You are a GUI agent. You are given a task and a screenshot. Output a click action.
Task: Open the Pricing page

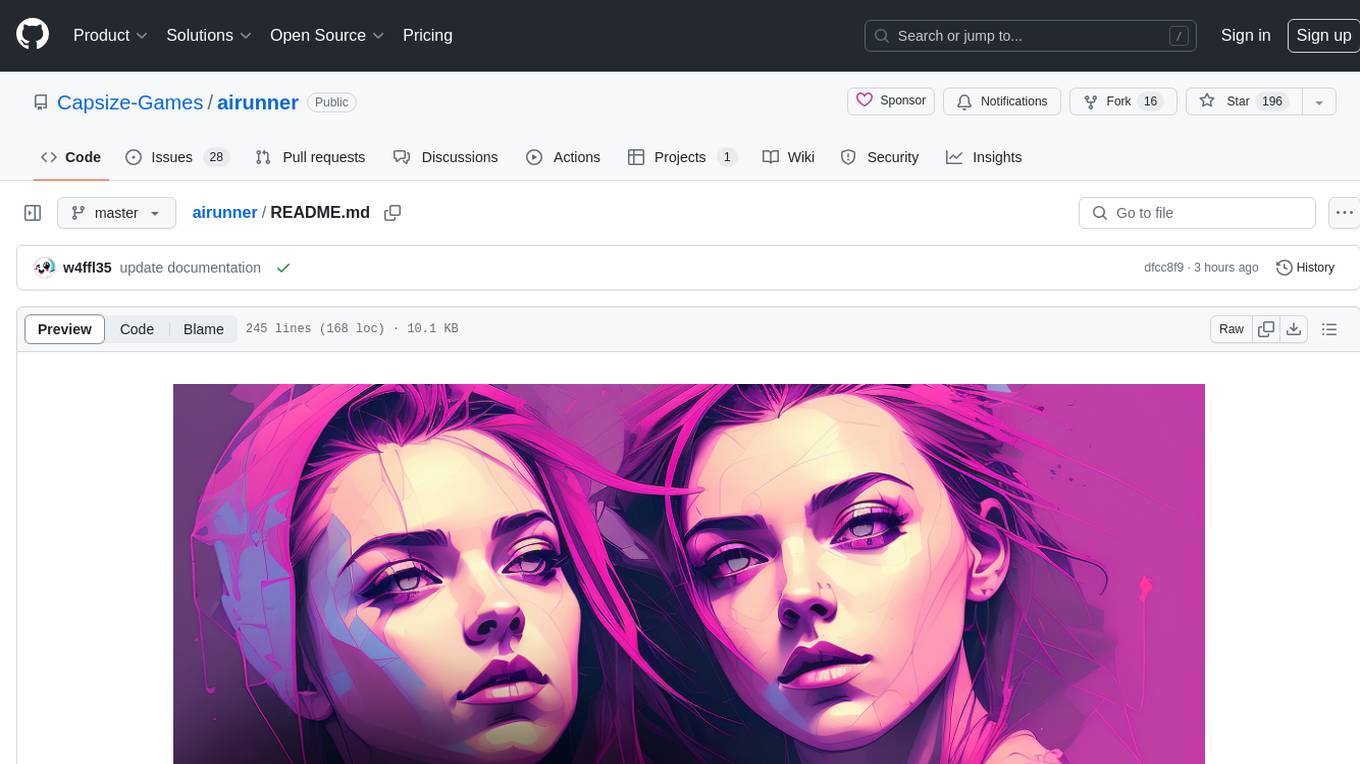(x=427, y=35)
